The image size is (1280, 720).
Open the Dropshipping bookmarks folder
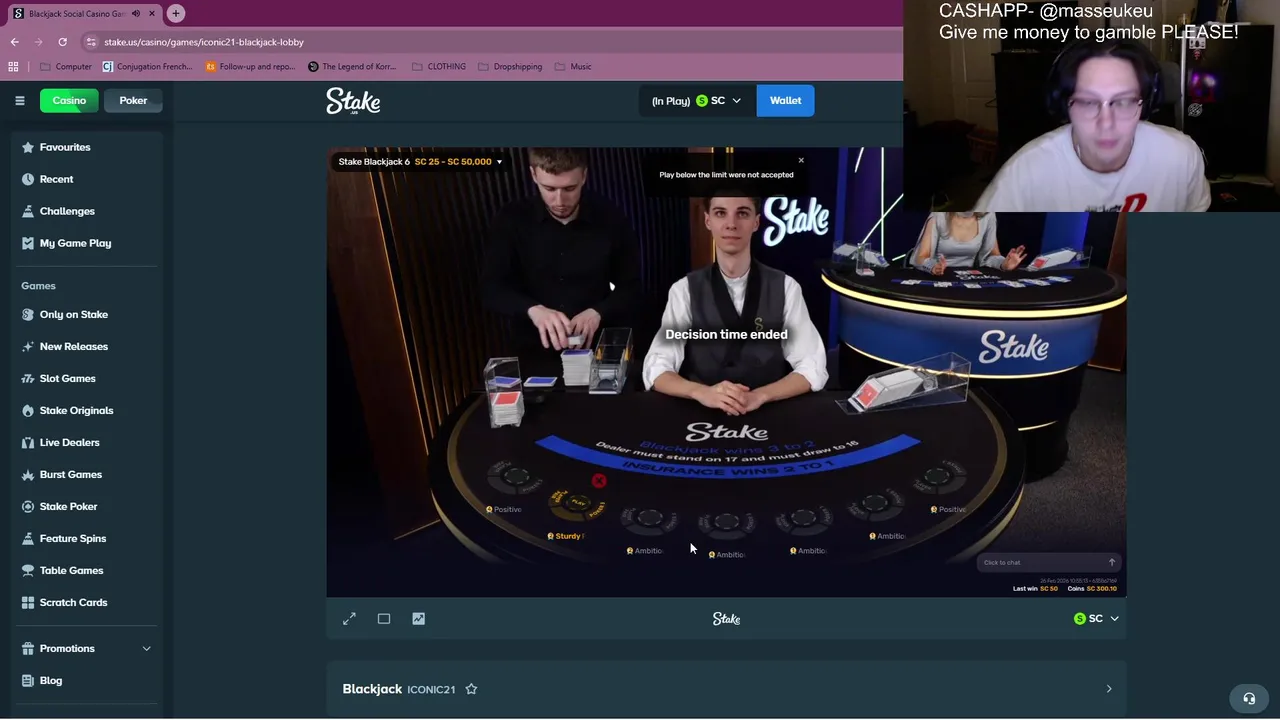(510, 67)
